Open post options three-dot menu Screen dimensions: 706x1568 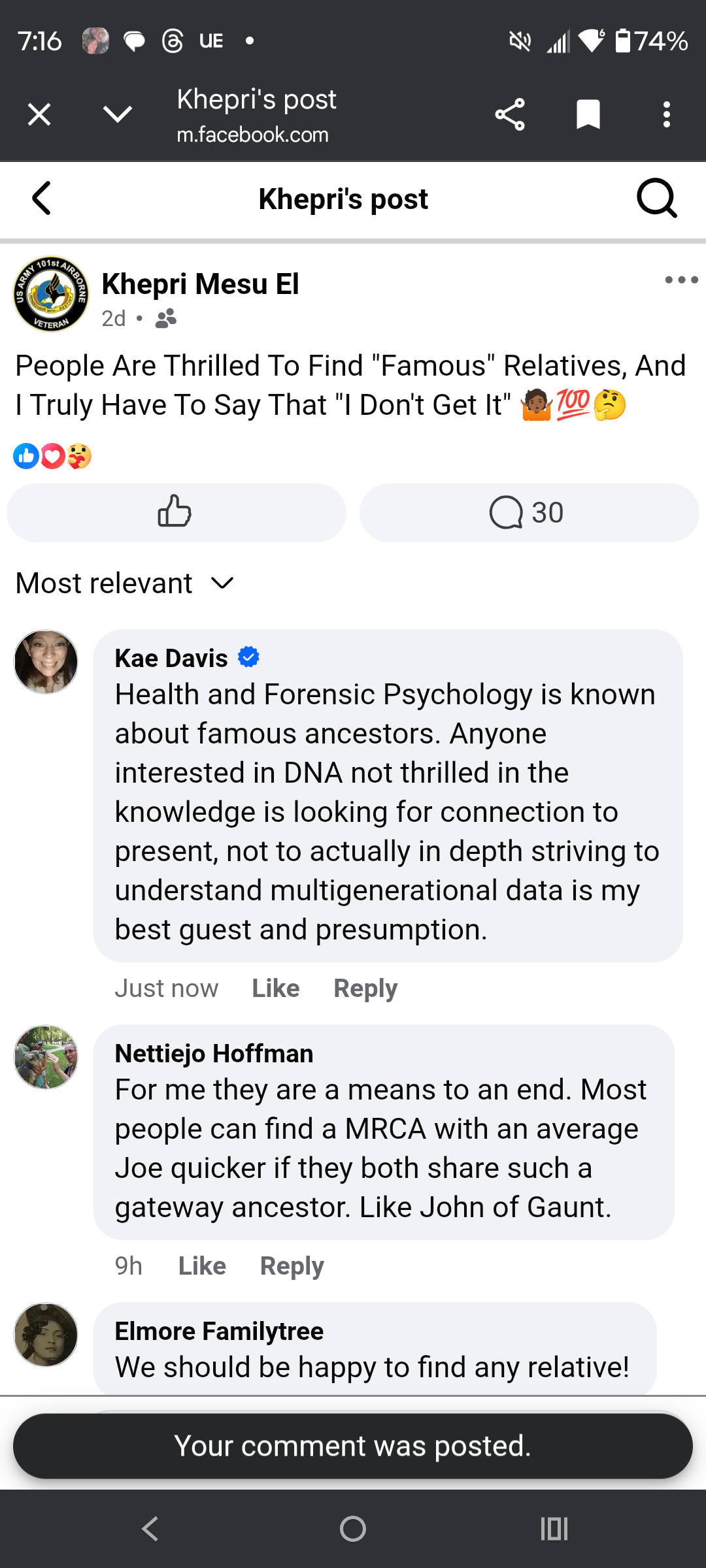click(681, 280)
